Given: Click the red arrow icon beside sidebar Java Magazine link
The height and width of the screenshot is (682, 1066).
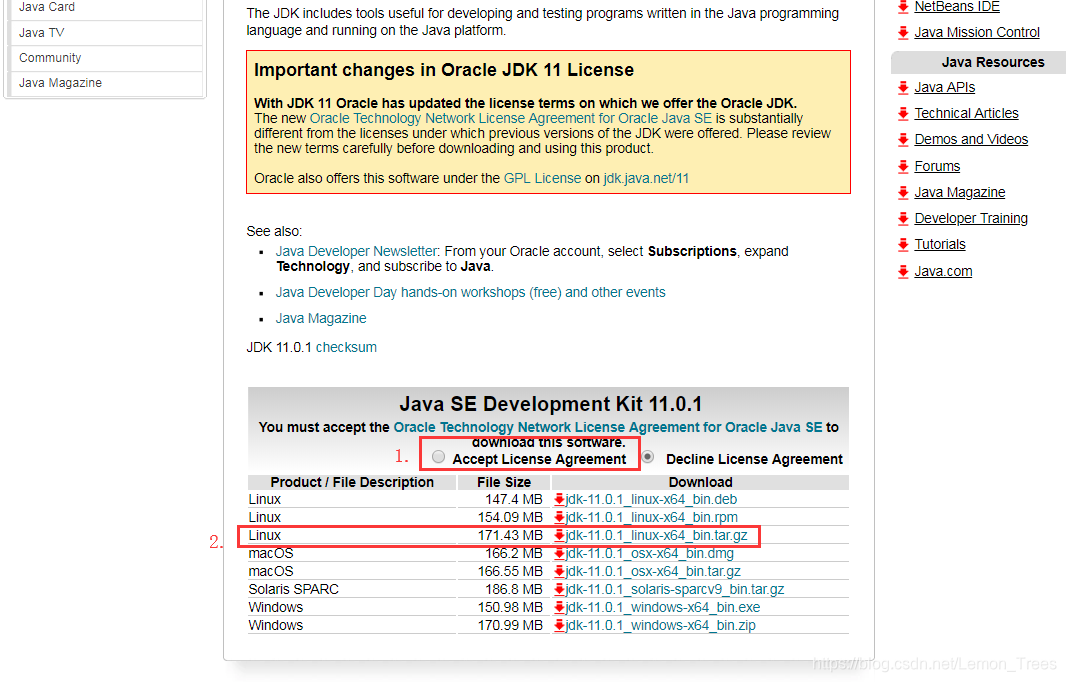Looking at the screenshot, I should coord(903,193).
